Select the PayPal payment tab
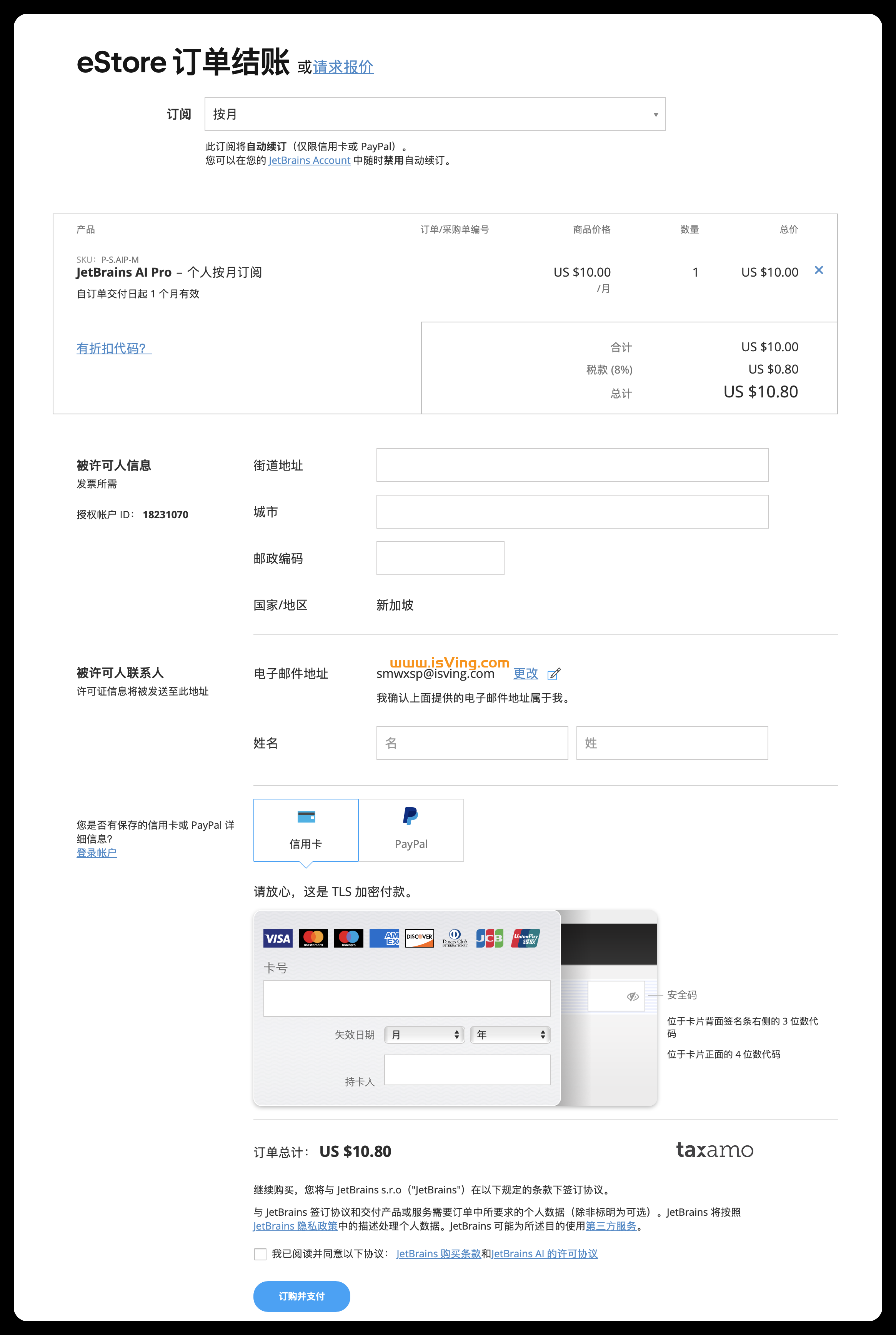The height and width of the screenshot is (1335, 896). tap(411, 830)
